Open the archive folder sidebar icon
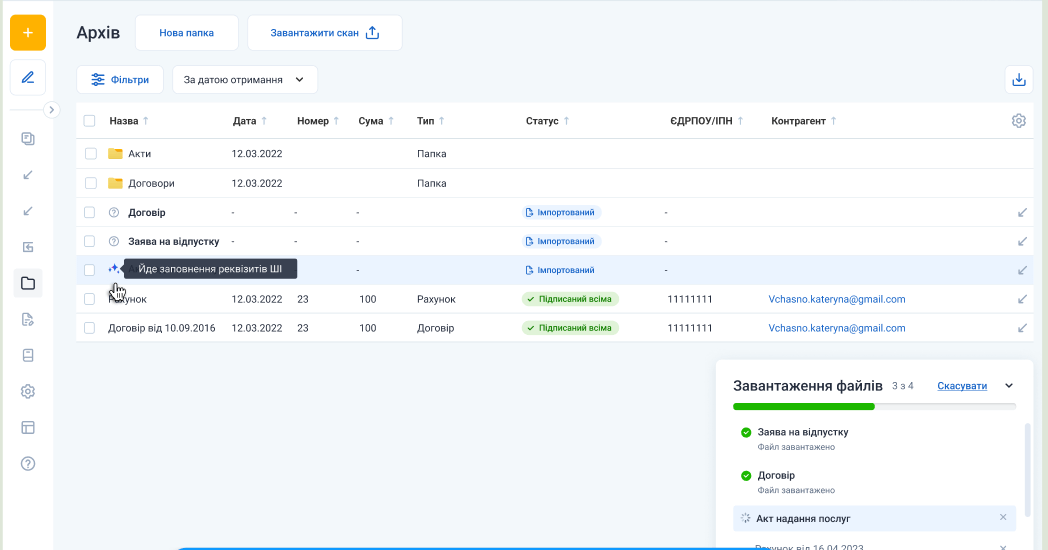1048x550 pixels. [x=28, y=283]
